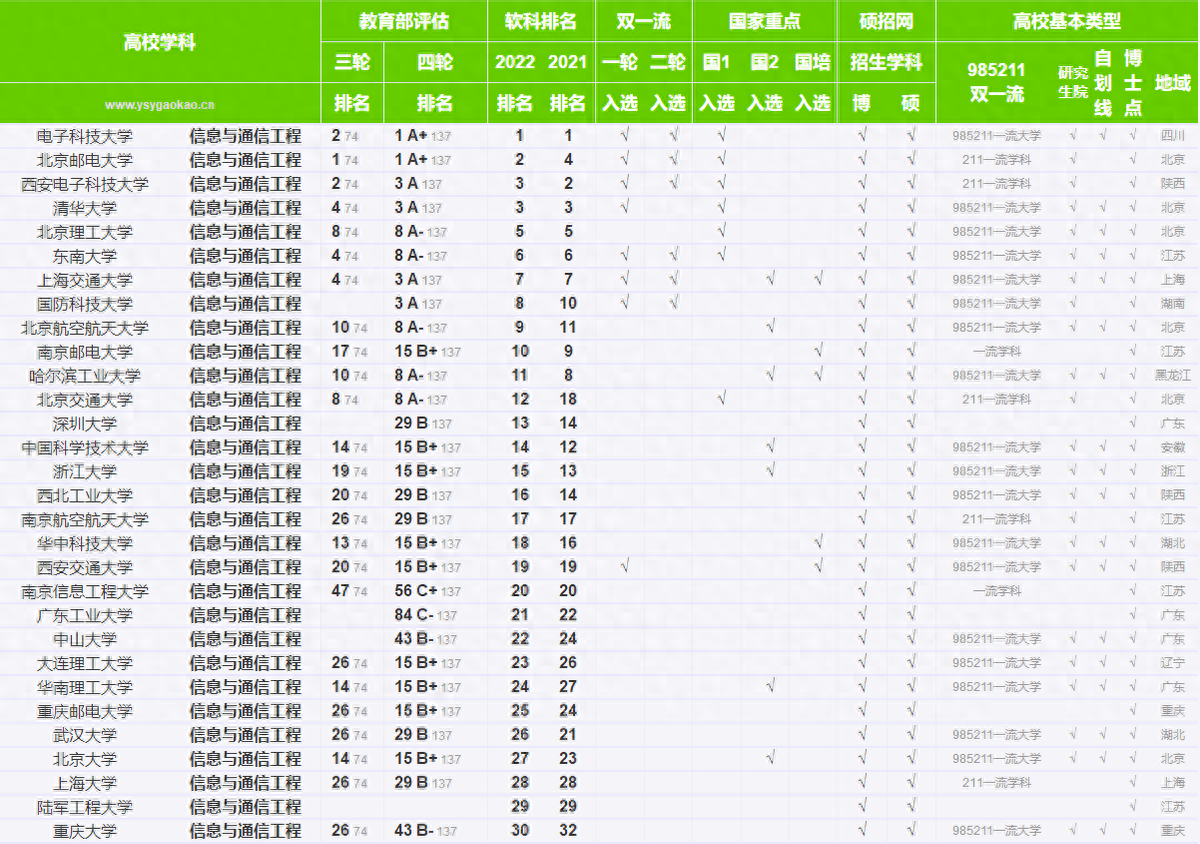Screen dimensions: 1200x844
Task: Click the 陆军工程大学 row name
Action: 85,807
